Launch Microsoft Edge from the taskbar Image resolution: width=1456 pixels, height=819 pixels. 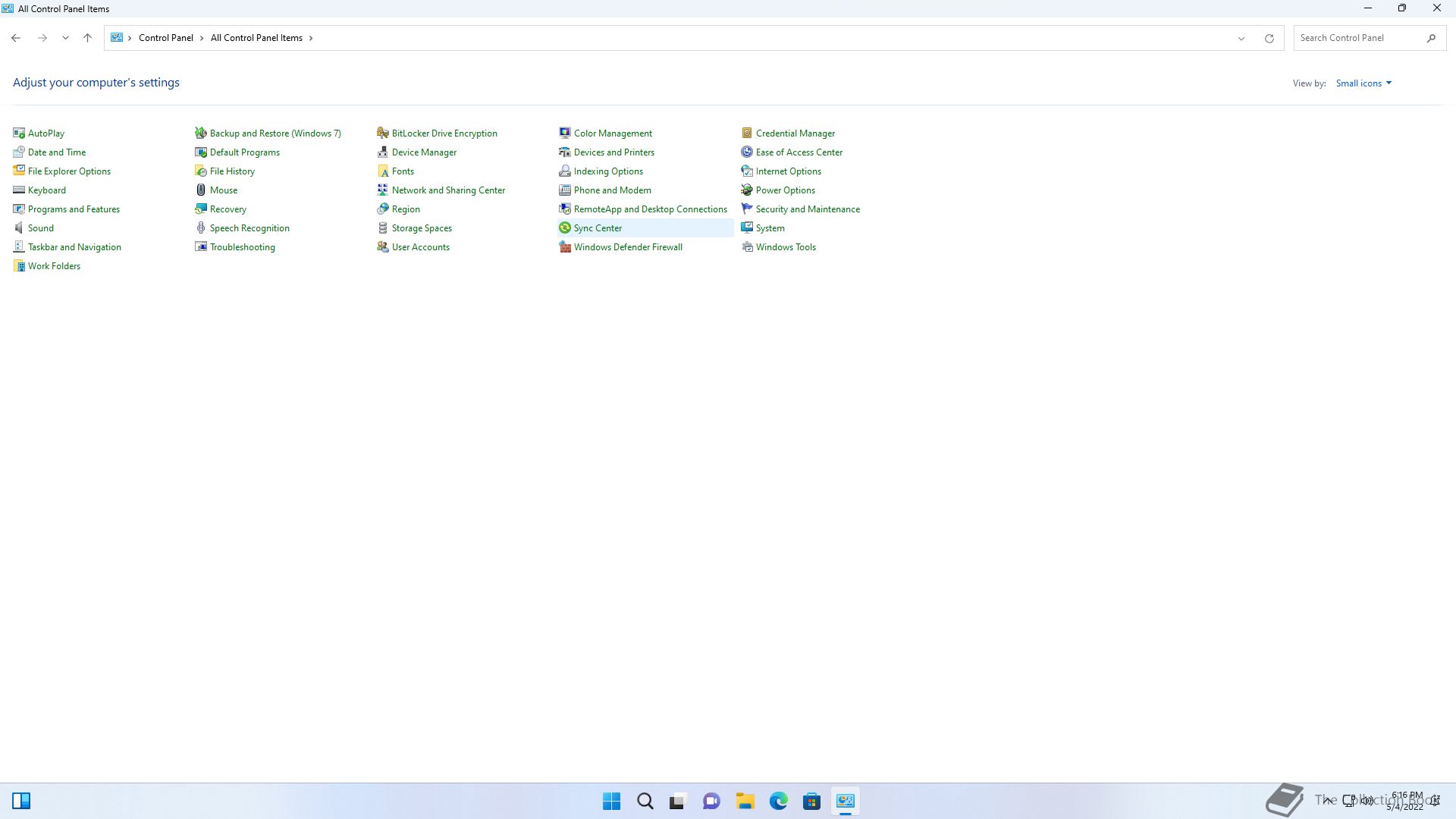tap(778, 801)
